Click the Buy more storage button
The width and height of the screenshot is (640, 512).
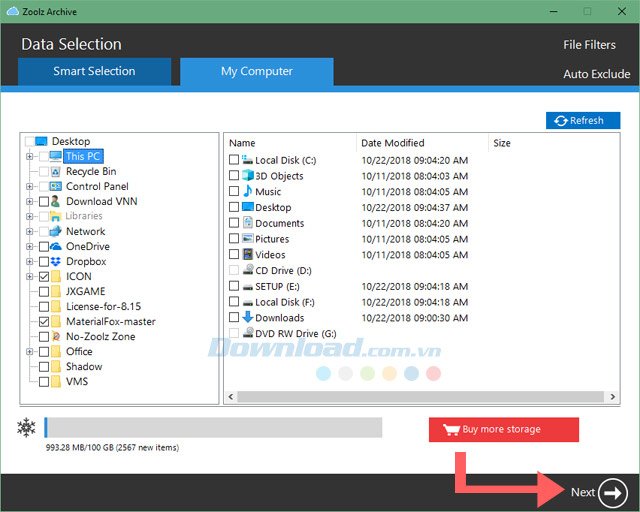[504, 430]
